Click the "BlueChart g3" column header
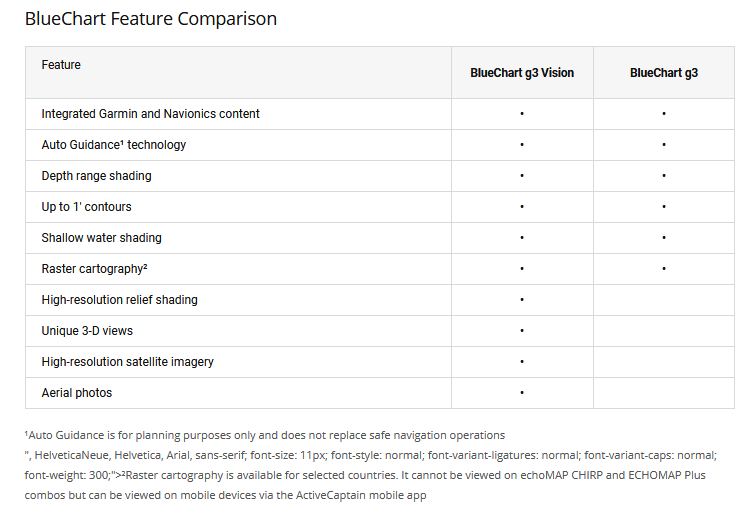 [664, 73]
